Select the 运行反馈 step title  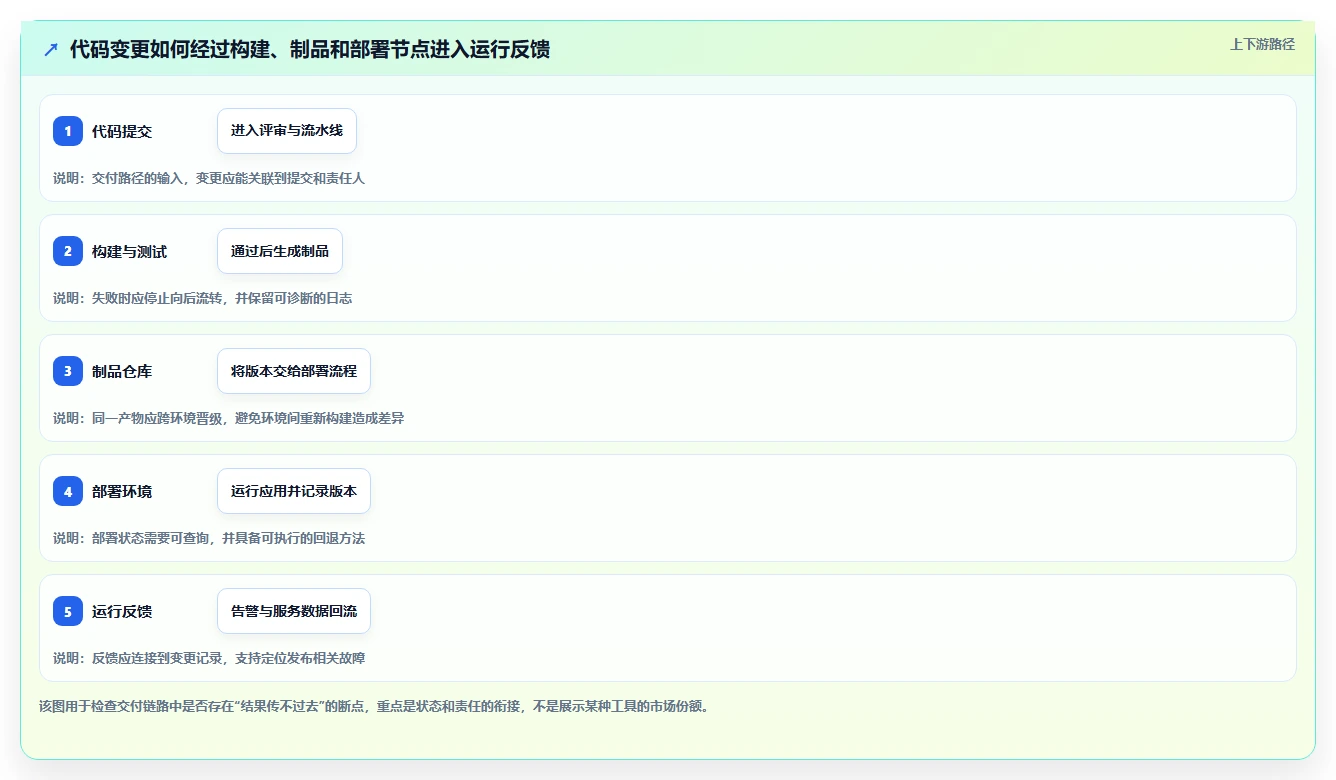pos(122,611)
